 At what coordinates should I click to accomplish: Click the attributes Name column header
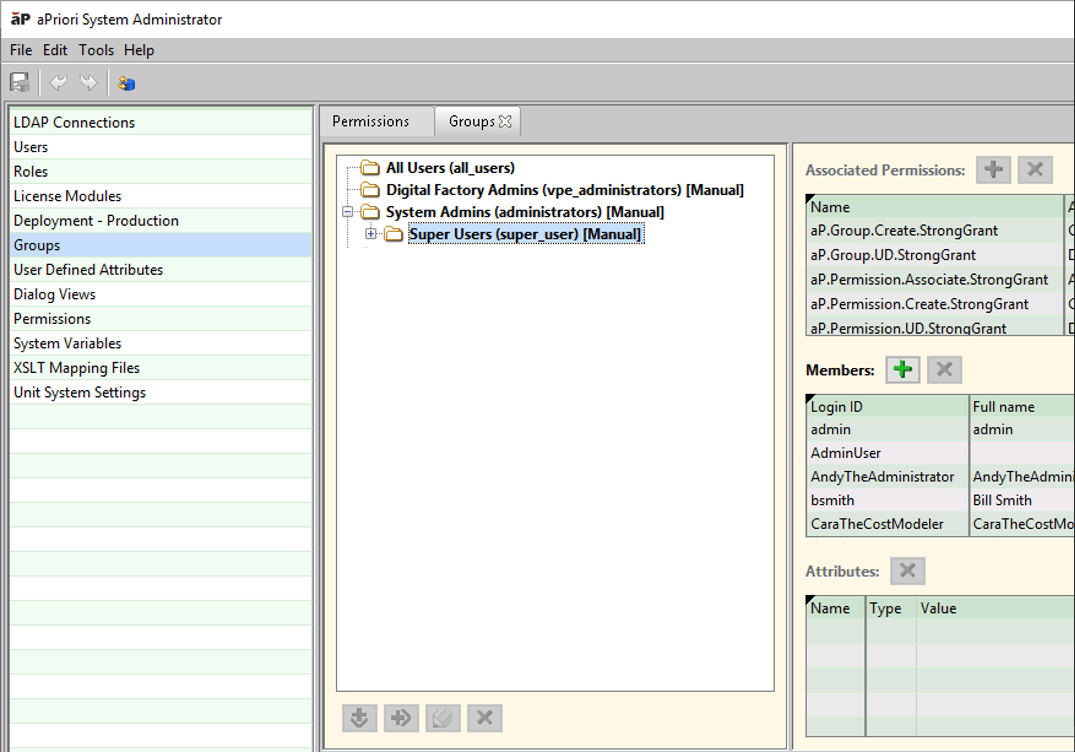pyautogui.click(x=836, y=608)
